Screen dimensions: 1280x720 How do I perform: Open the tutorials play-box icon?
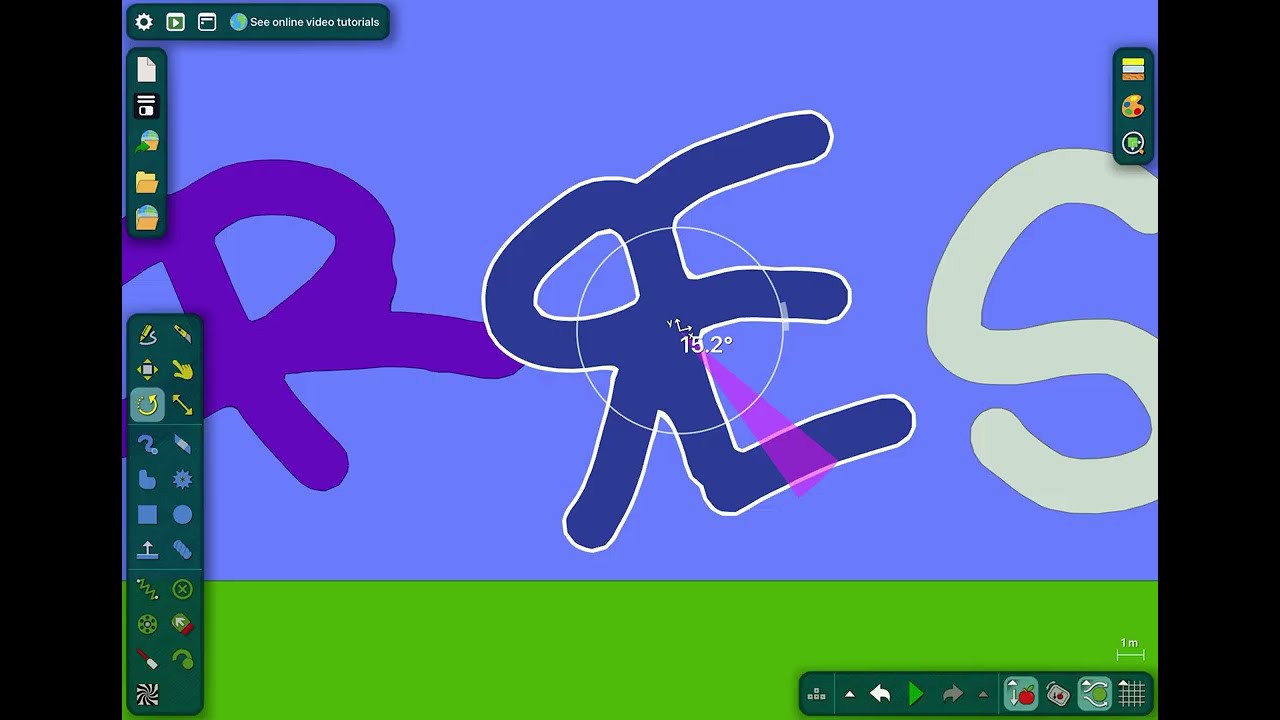176,22
